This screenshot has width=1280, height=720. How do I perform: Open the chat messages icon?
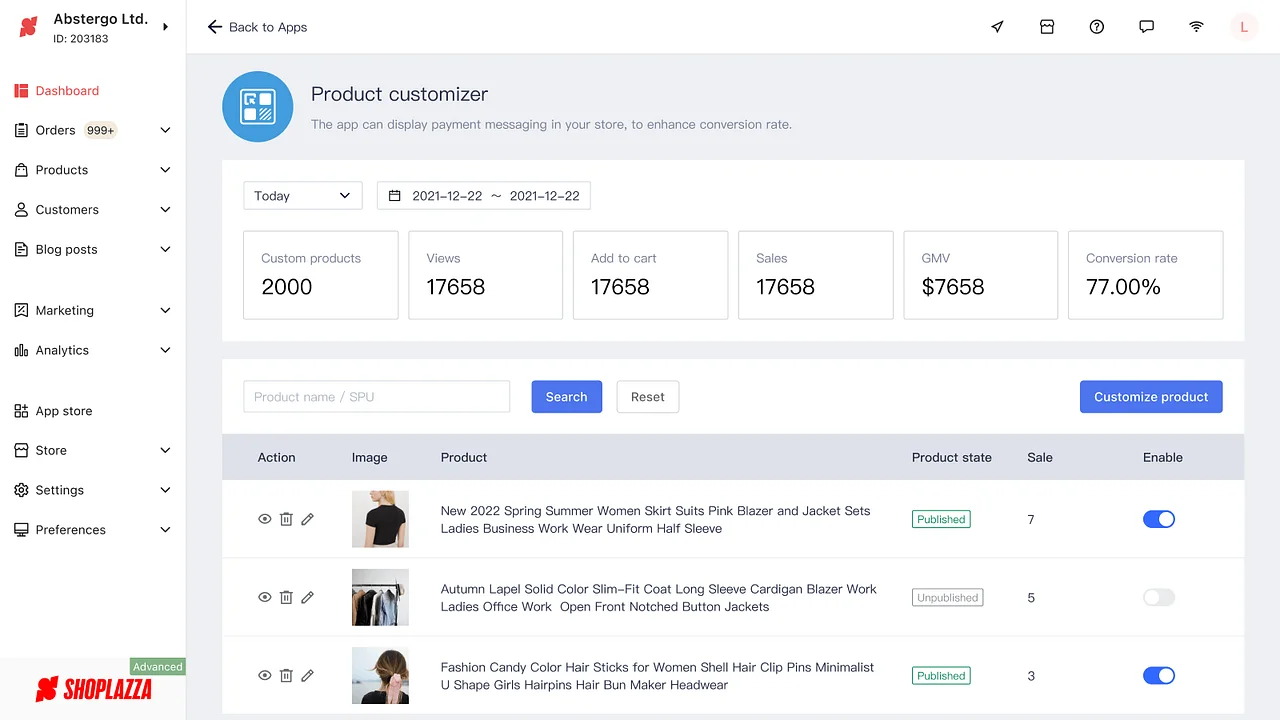(x=1147, y=27)
